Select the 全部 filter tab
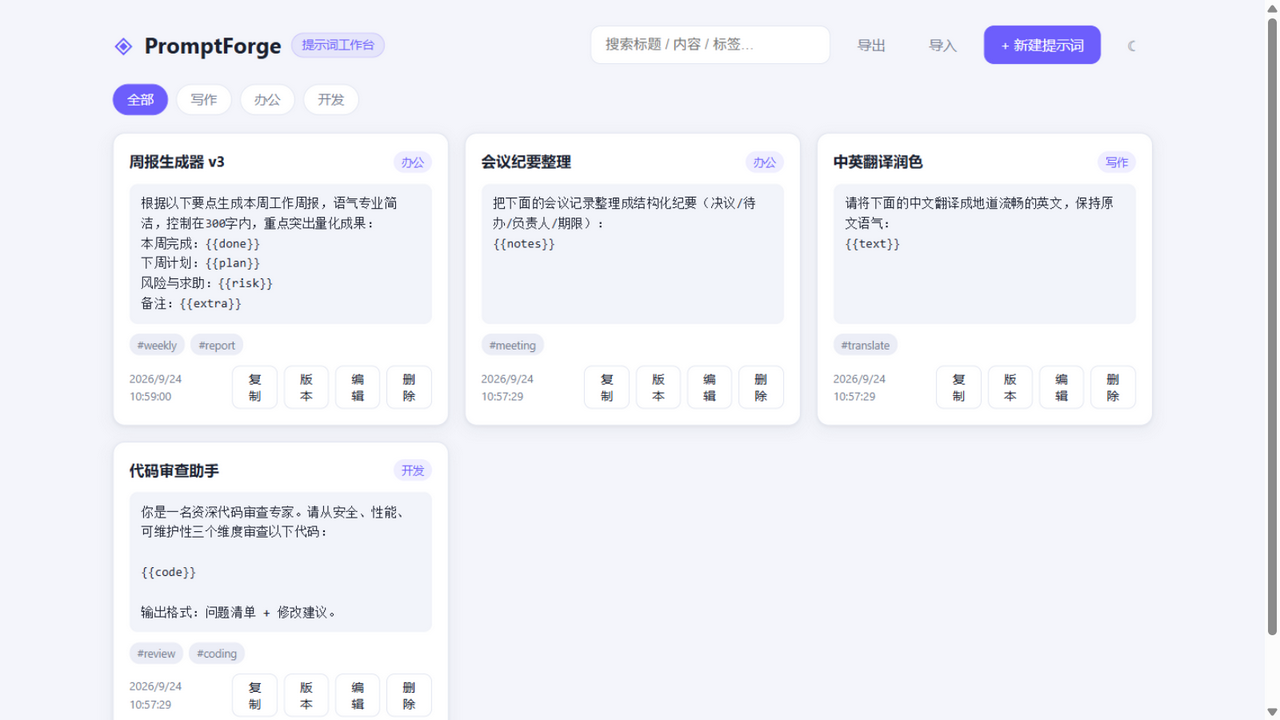The height and width of the screenshot is (720, 1280). pyautogui.click(x=140, y=100)
